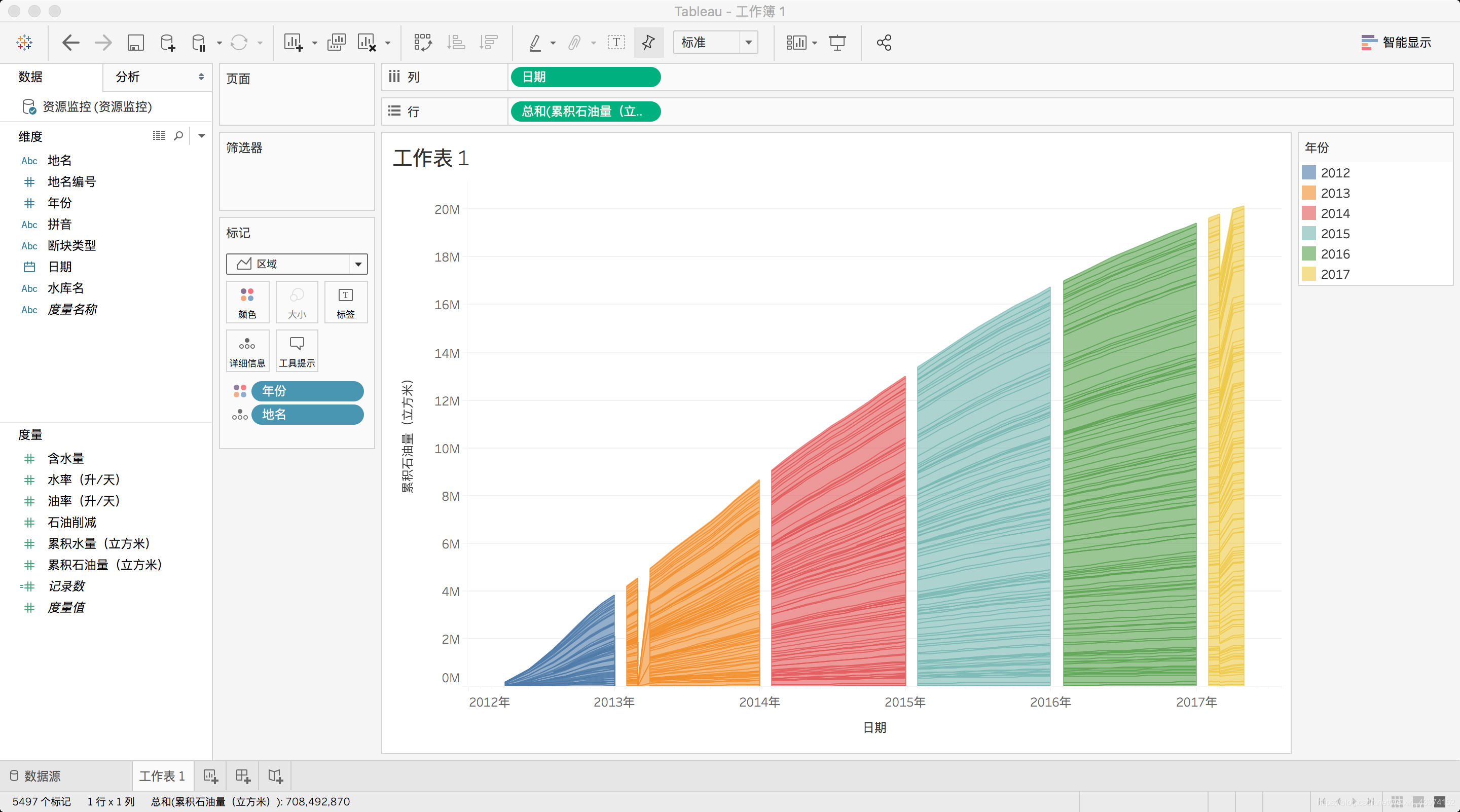Open the 区域 mark type dropdown
This screenshot has width=1460, height=812.
tap(357, 264)
